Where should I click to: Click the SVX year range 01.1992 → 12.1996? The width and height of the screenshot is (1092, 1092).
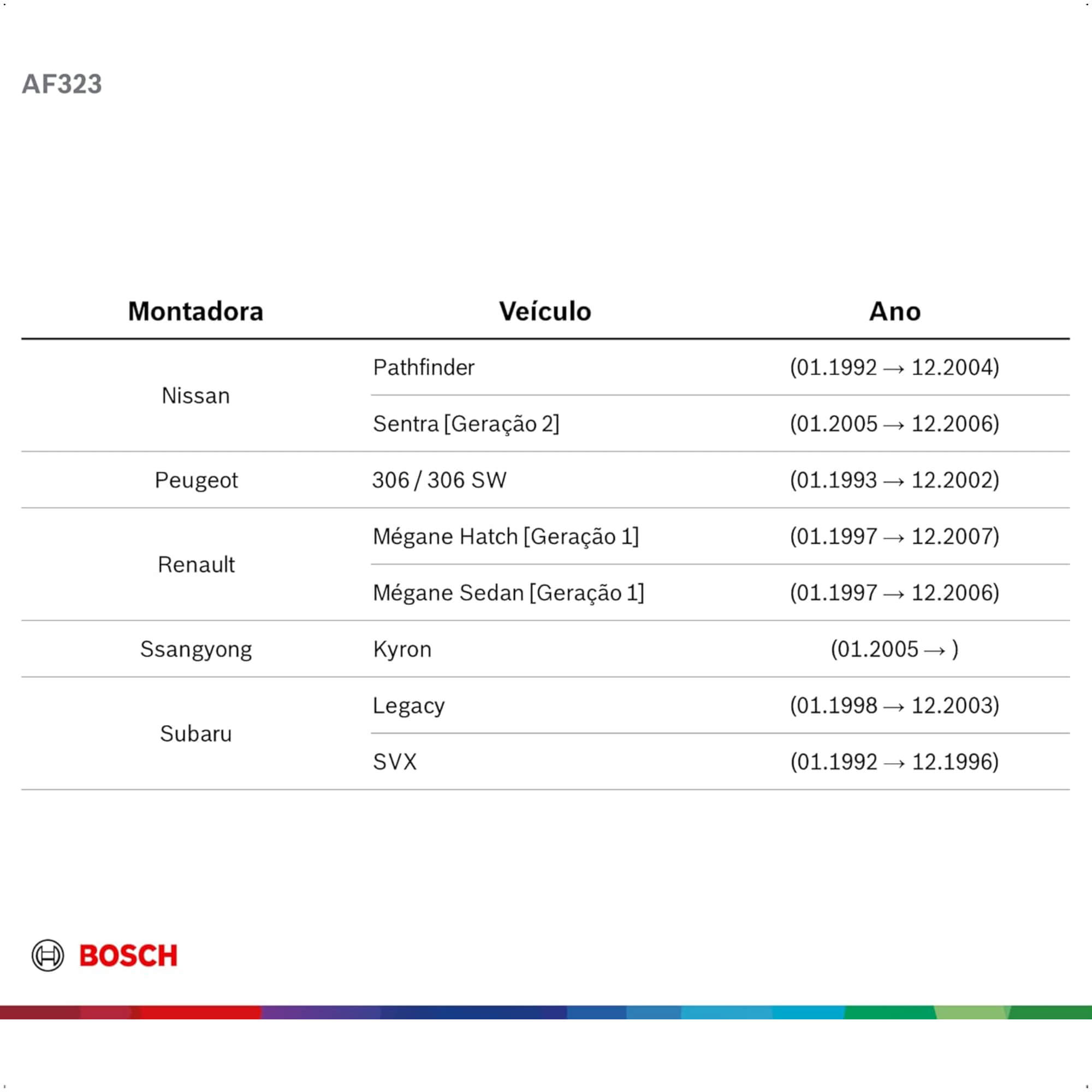tap(895, 762)
